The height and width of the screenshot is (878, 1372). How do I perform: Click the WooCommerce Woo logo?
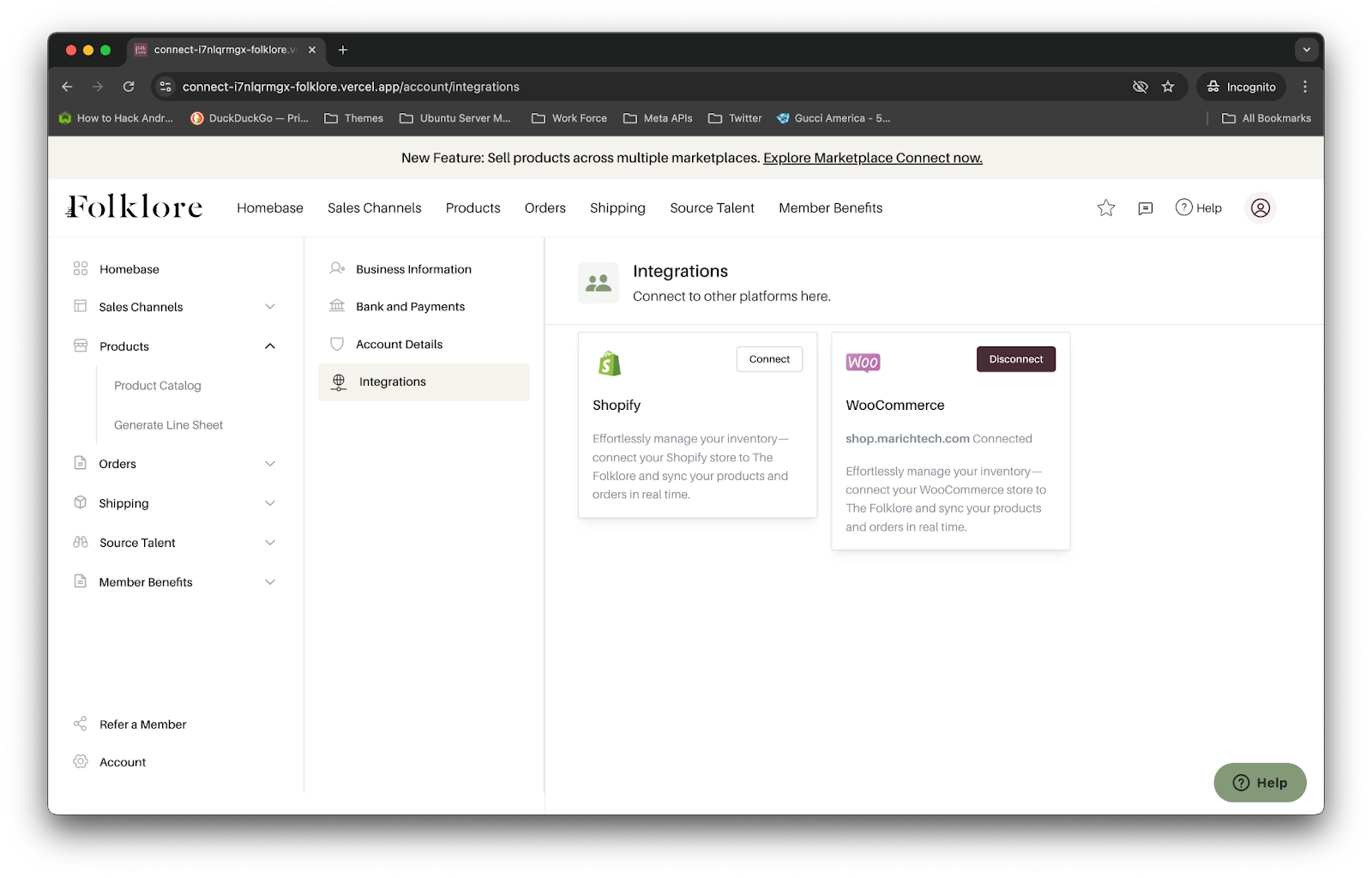click(863, 363)
